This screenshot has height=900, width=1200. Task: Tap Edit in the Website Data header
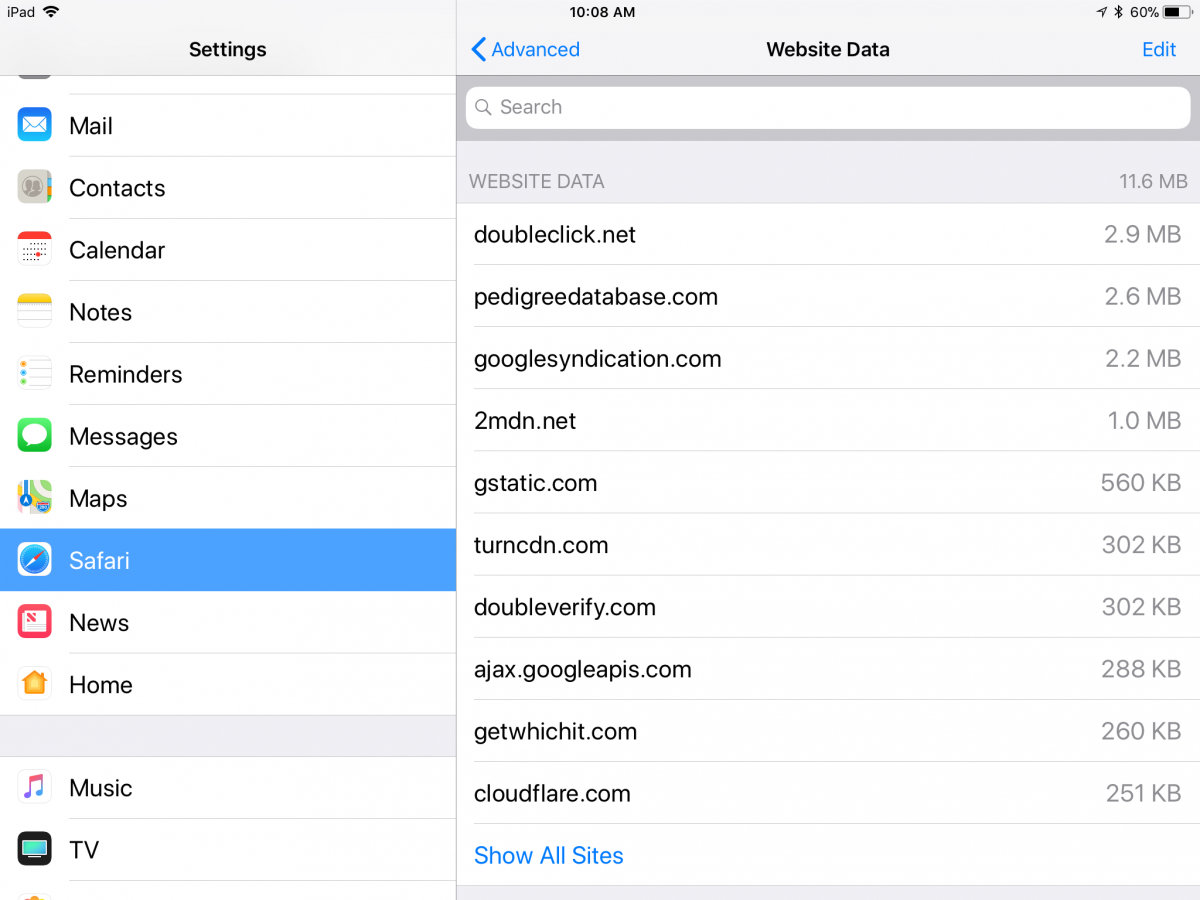[x=1159, y=49]
